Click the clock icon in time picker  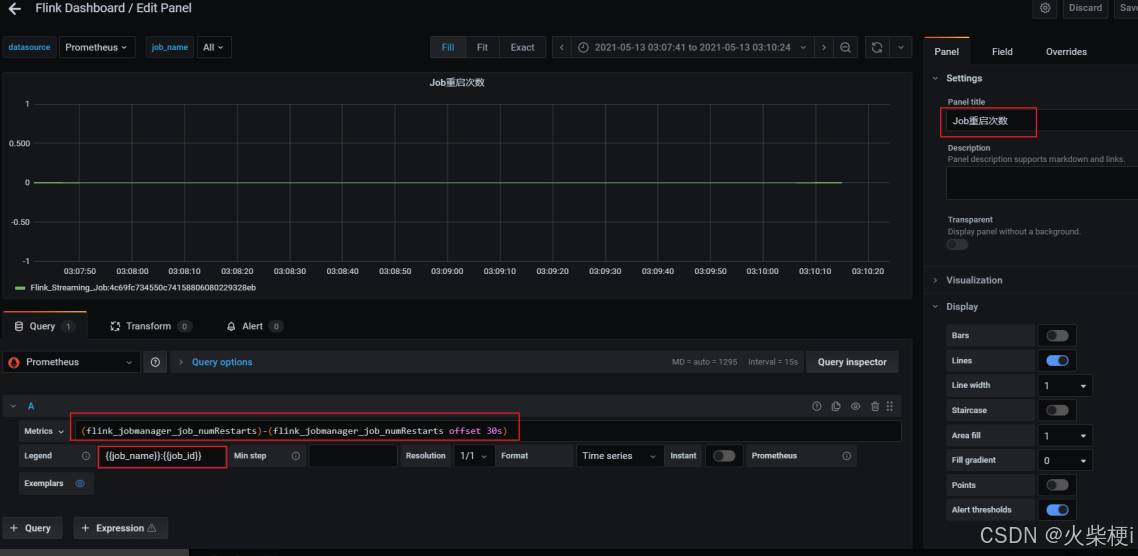(584, 47)
